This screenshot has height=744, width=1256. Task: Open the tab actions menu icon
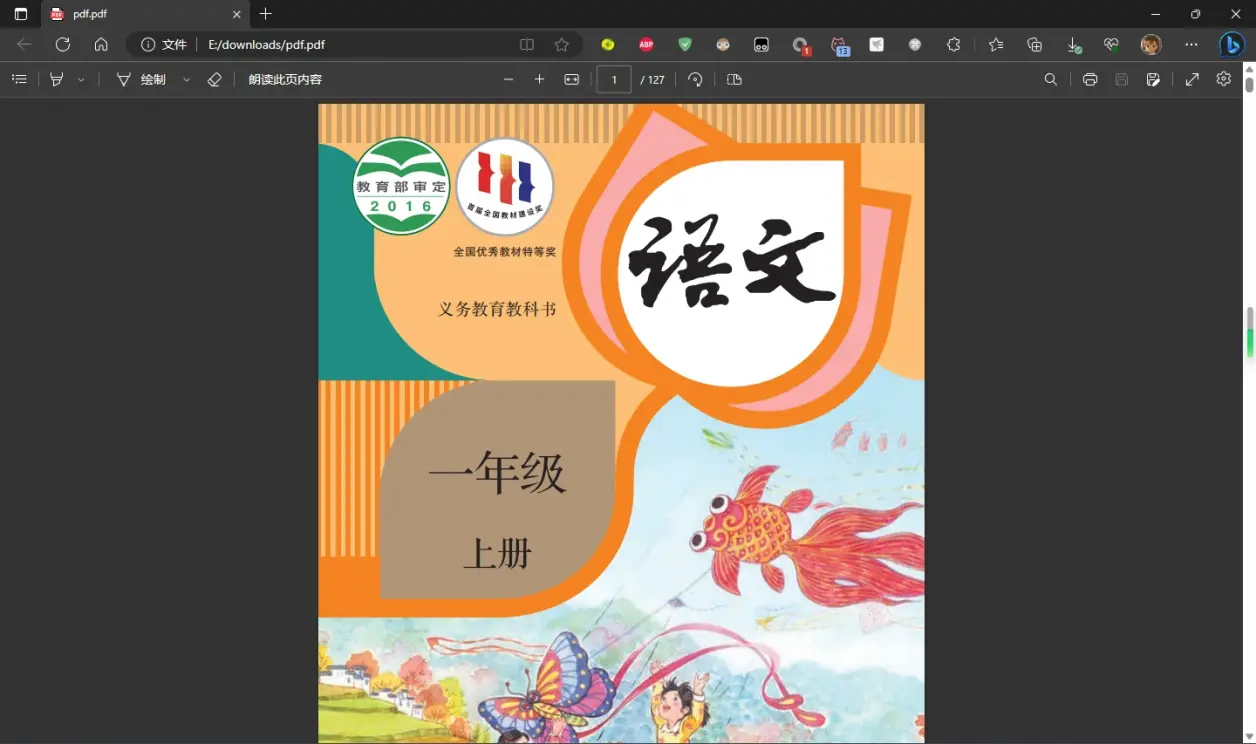click(x=20, y=14)
